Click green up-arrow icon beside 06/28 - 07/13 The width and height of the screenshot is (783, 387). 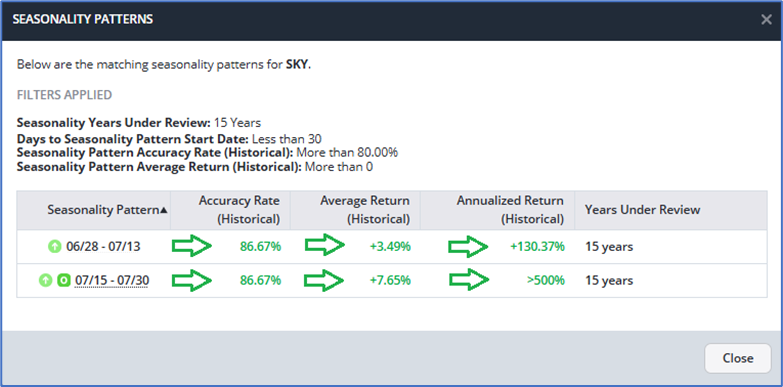tap(54, 246)
